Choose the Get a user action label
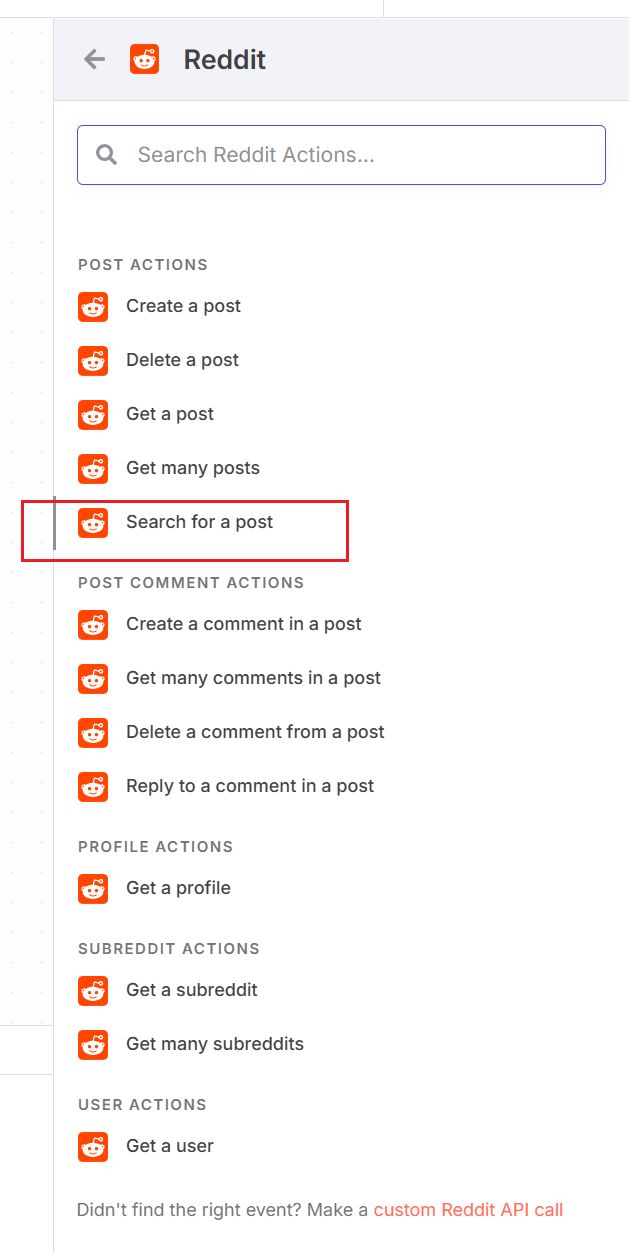 tap(170, 1146)
